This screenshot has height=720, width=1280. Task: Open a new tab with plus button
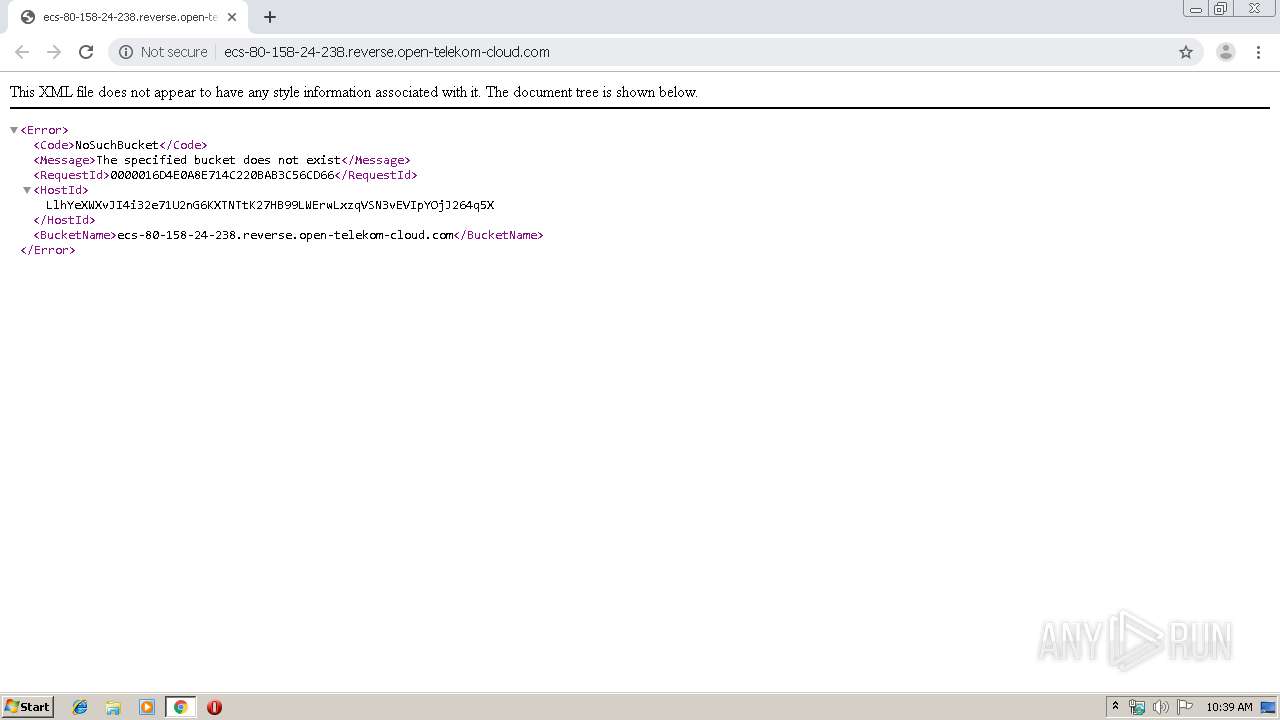point(269,17)
